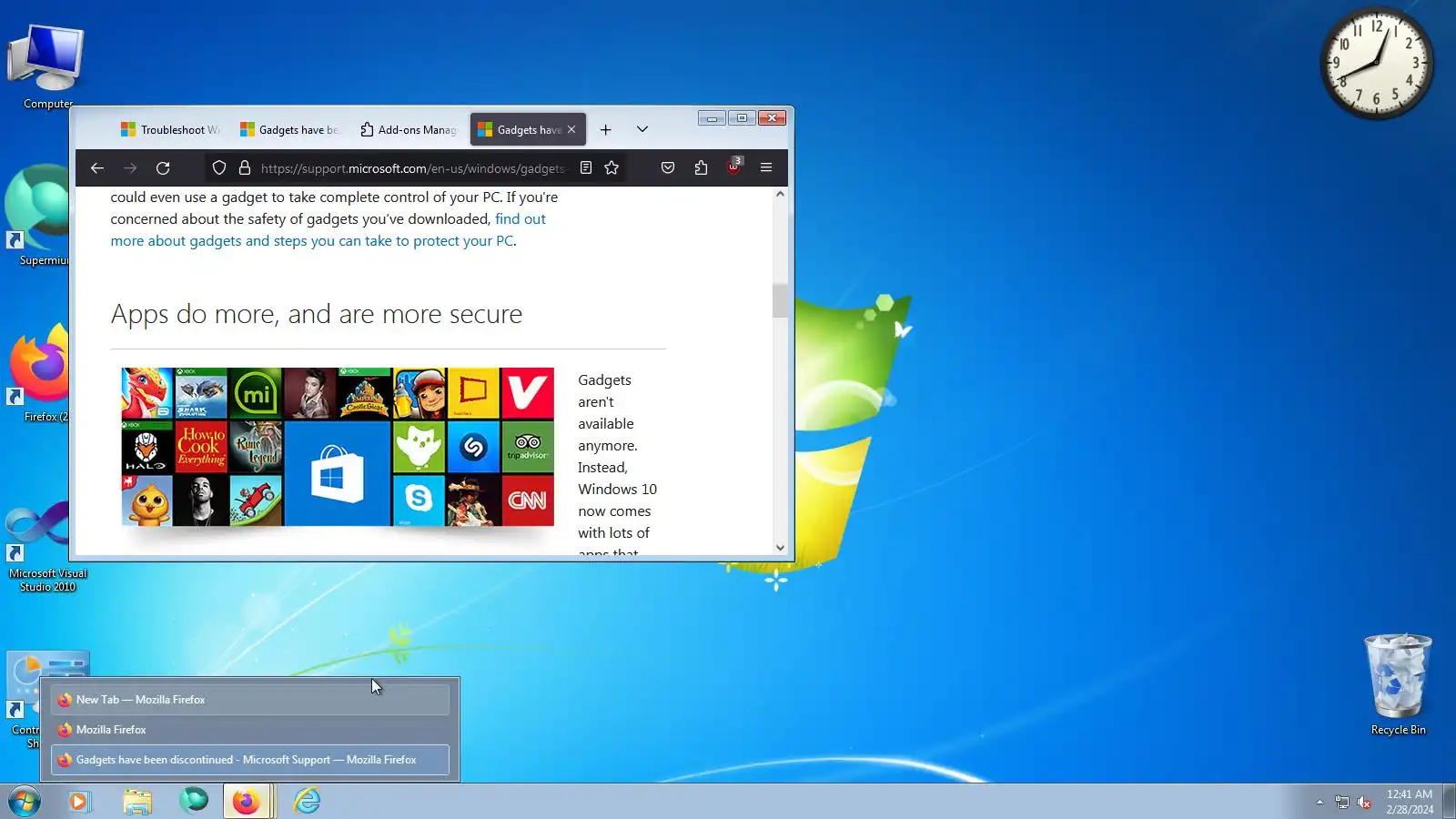Screen dimensions: 1456x819
Task: Select the Recycle Bin icon
Action: pos(1398,684)
